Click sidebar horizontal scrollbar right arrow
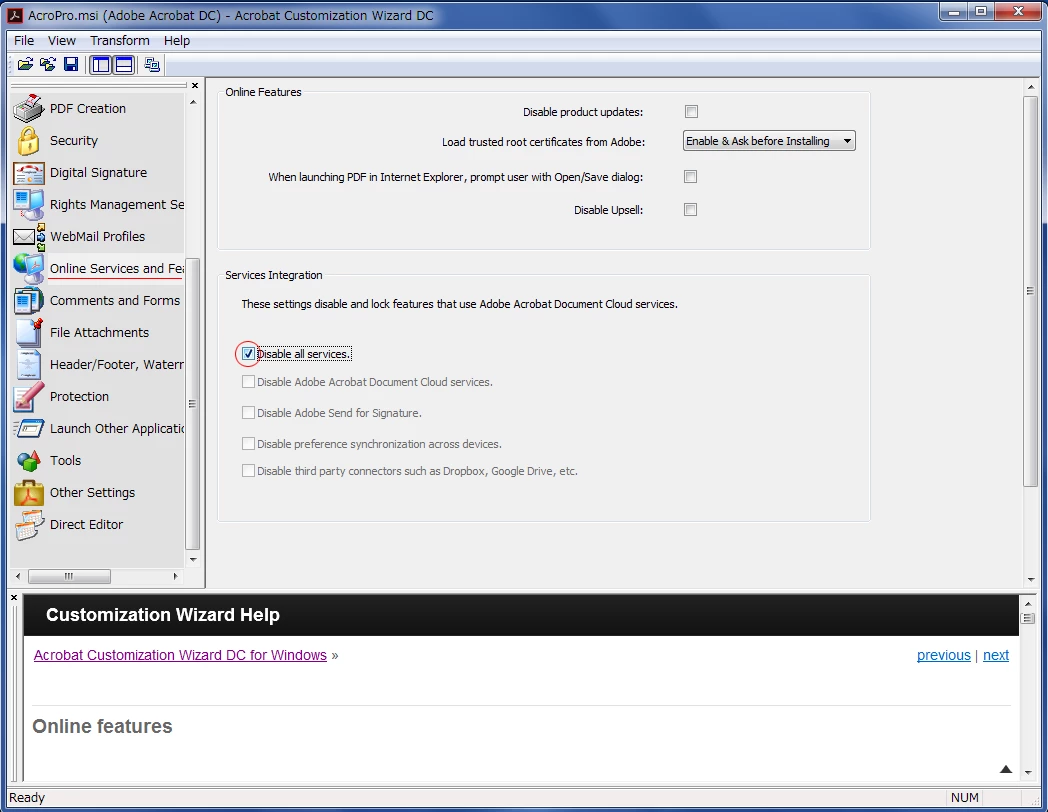This screenshot has height=812, width=1048. pos(176,576)
